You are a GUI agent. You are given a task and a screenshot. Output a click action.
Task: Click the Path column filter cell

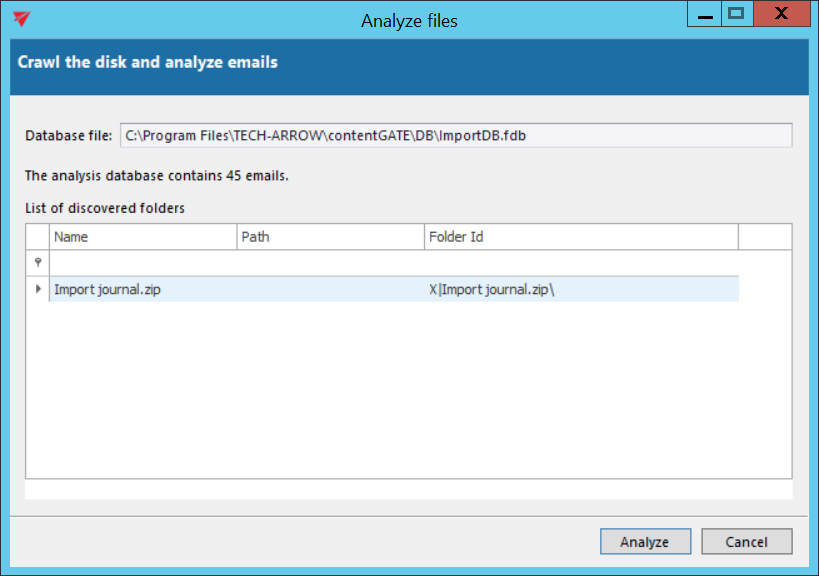[330, 262]
